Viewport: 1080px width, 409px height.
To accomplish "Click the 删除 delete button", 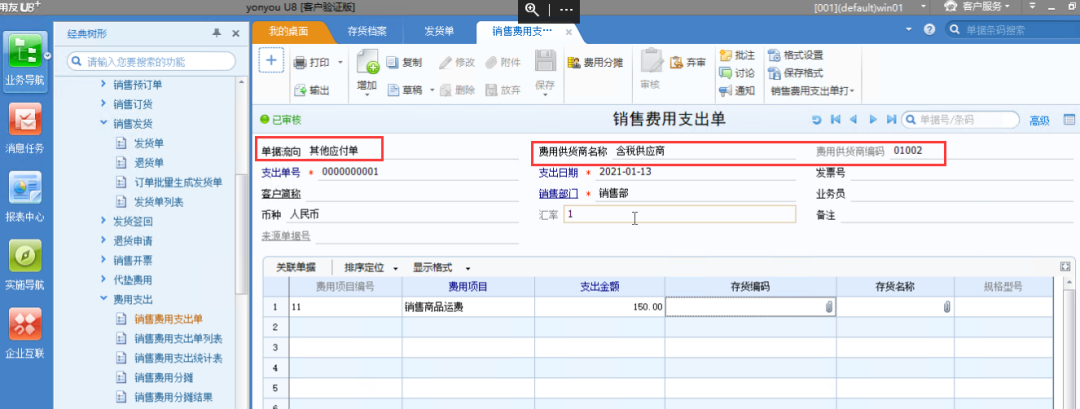I will click(x=457, y=90).
